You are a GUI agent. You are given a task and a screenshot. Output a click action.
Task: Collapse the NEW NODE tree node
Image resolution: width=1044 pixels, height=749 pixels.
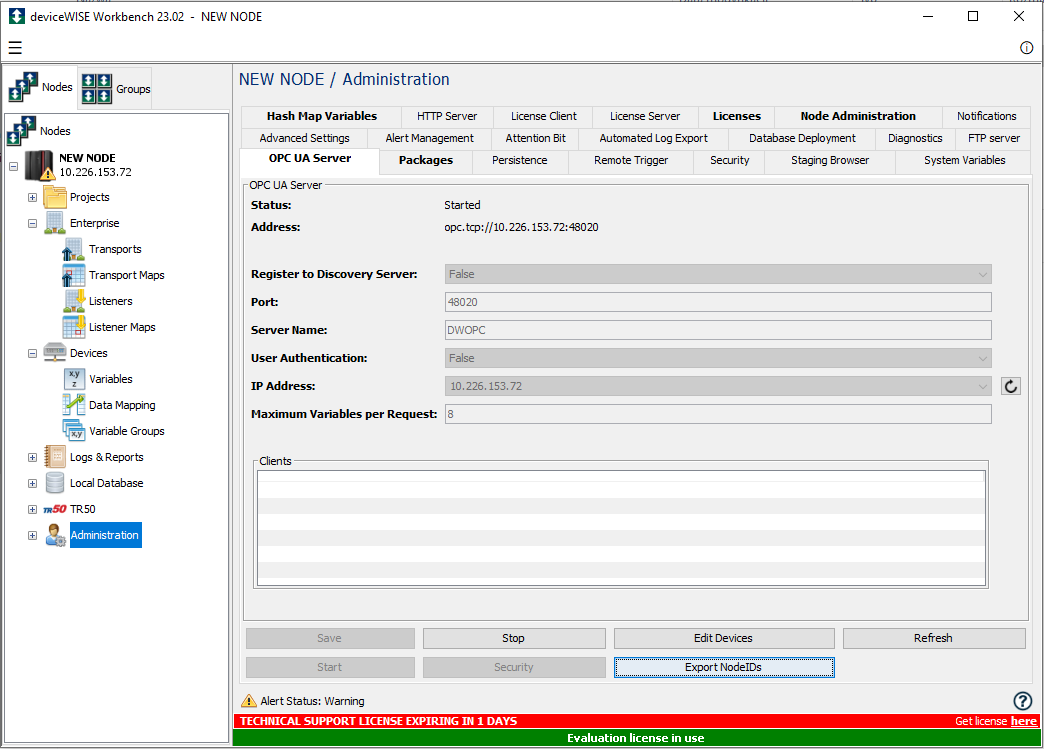click(13, 166)
